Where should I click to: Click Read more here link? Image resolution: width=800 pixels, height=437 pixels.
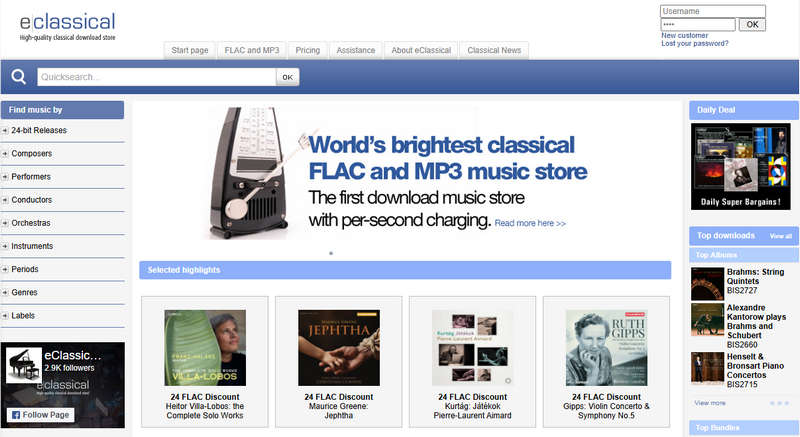tap(530, 223)
